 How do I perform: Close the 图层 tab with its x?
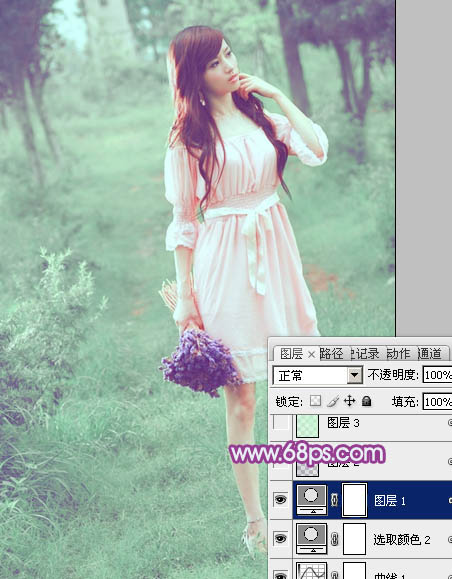[x=311, y=354]
